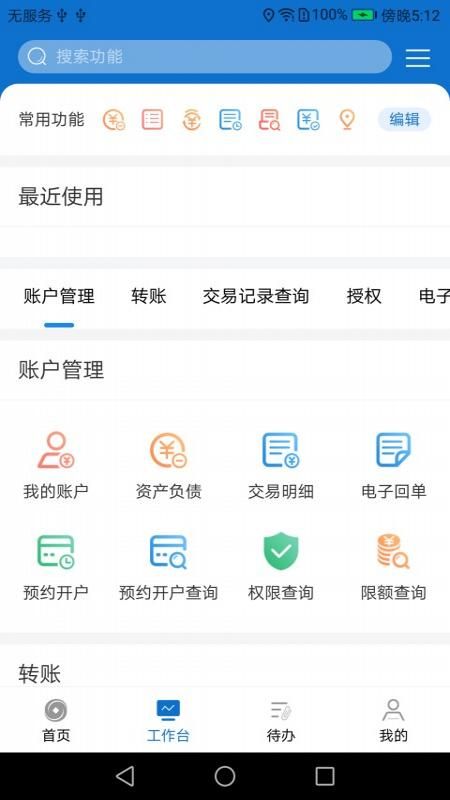Open 交易明细 transaction details icon
The height and width of the screenshot is (800, 450).
pos(281,450)
